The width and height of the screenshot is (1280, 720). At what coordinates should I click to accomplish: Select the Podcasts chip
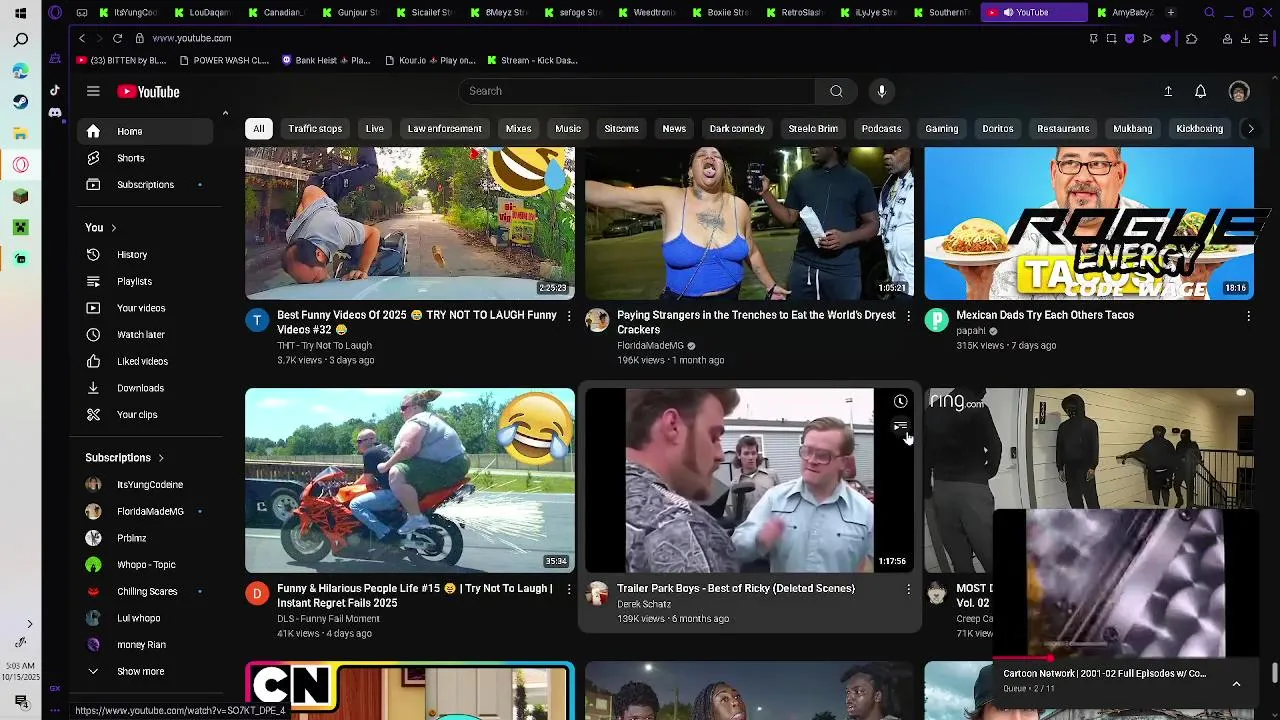[881, 129]
